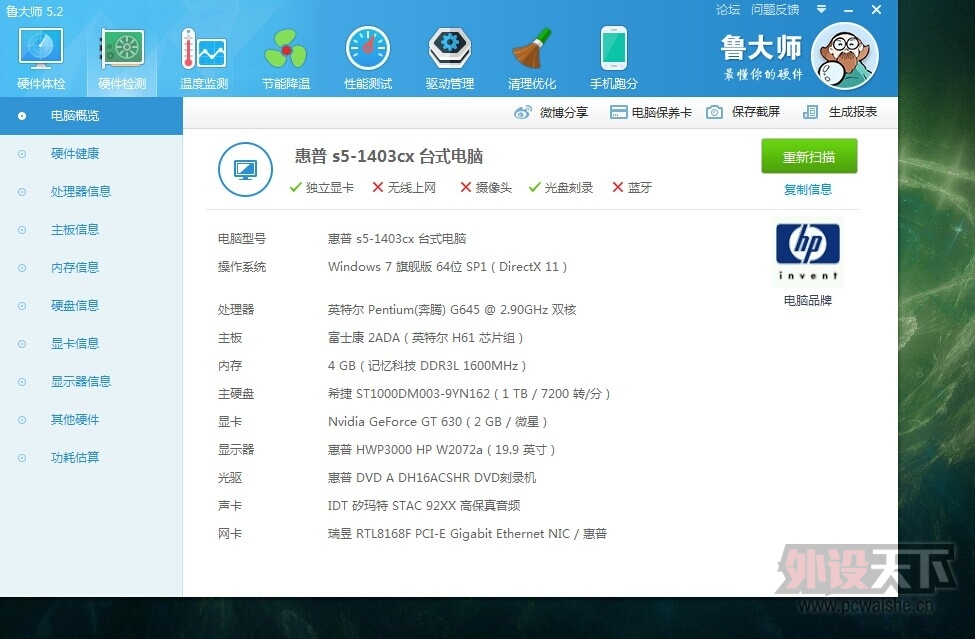The height and width of the screenshot is (639, 975).
Task: Click the Pentium G645 processor value
Action: click(x=452, y=310)
